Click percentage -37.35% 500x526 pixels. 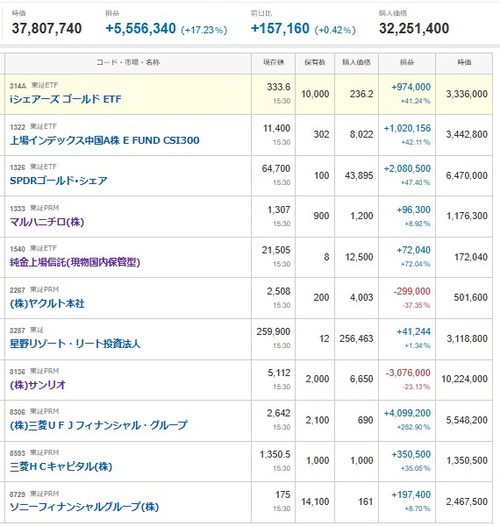(x=416, y=306)
